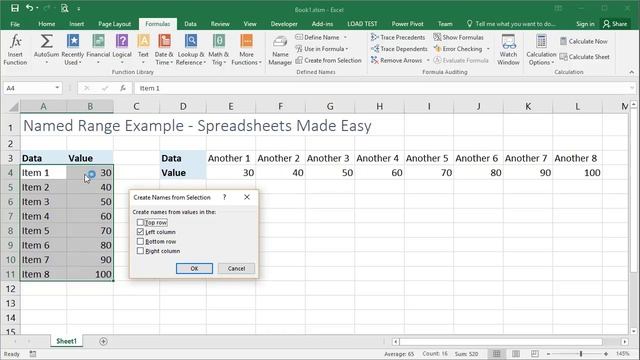The height and width of the screenshot is (360, 640).
Task: Open Financial functions list
Action: [x=98, y=49]
